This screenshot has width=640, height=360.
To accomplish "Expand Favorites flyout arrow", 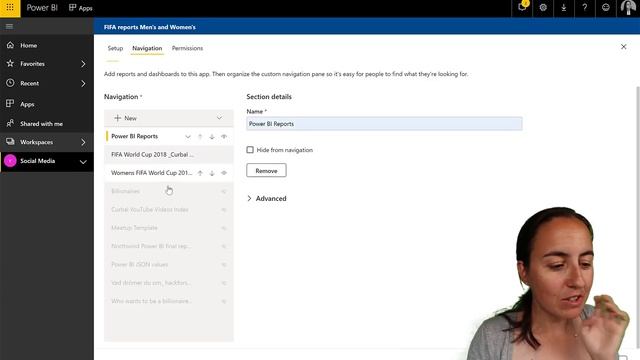I will [83, 64].
